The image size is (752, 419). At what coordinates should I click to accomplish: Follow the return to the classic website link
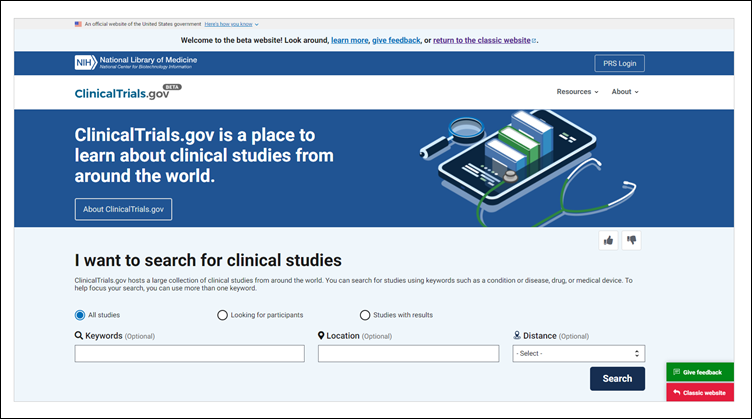click(x=484, y=40)
